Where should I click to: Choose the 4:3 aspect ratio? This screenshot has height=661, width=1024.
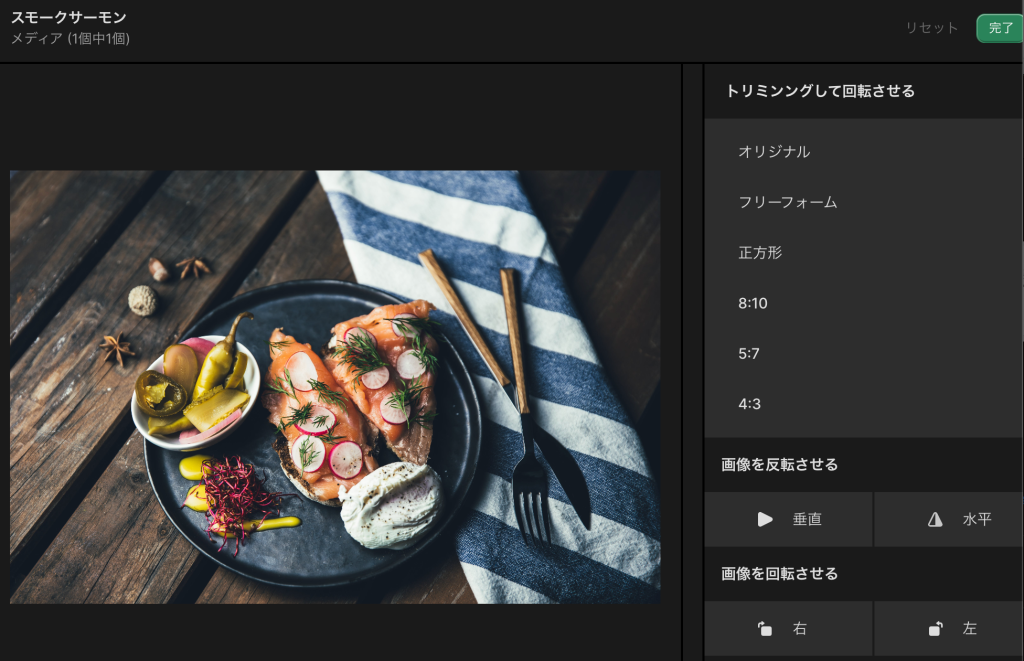pos(751,404)
